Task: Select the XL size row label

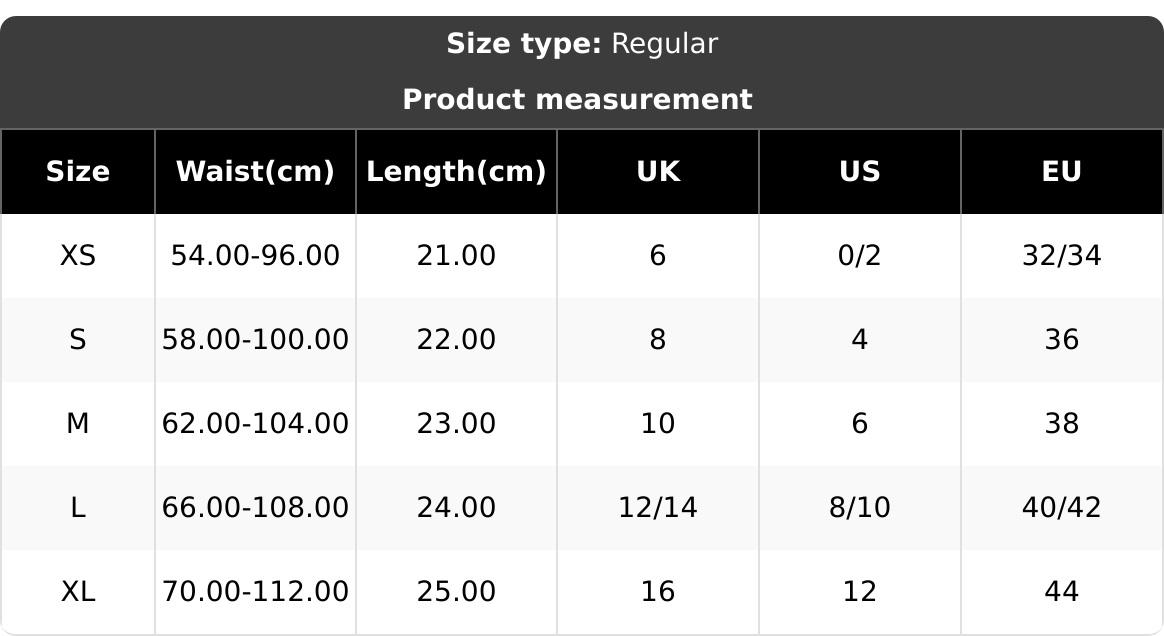Action: [x=78, y=592]
